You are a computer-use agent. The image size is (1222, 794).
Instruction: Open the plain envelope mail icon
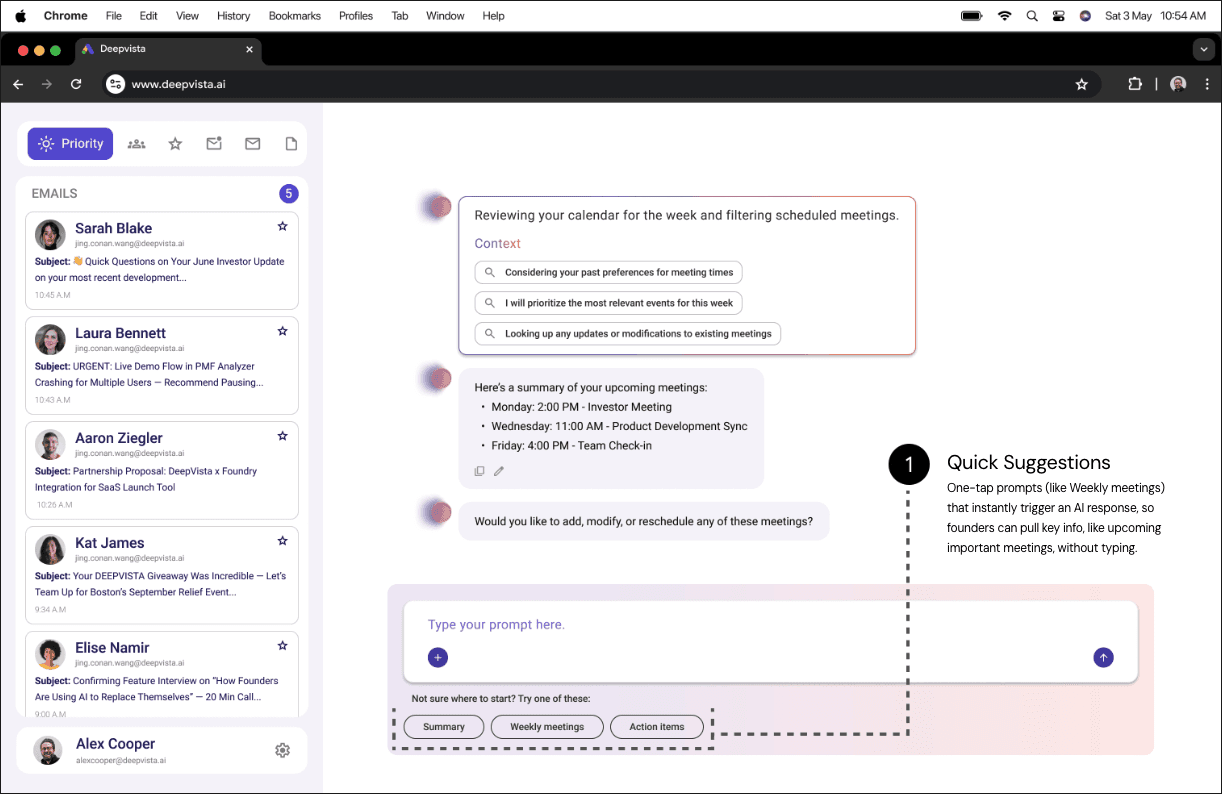coord(253,144)
